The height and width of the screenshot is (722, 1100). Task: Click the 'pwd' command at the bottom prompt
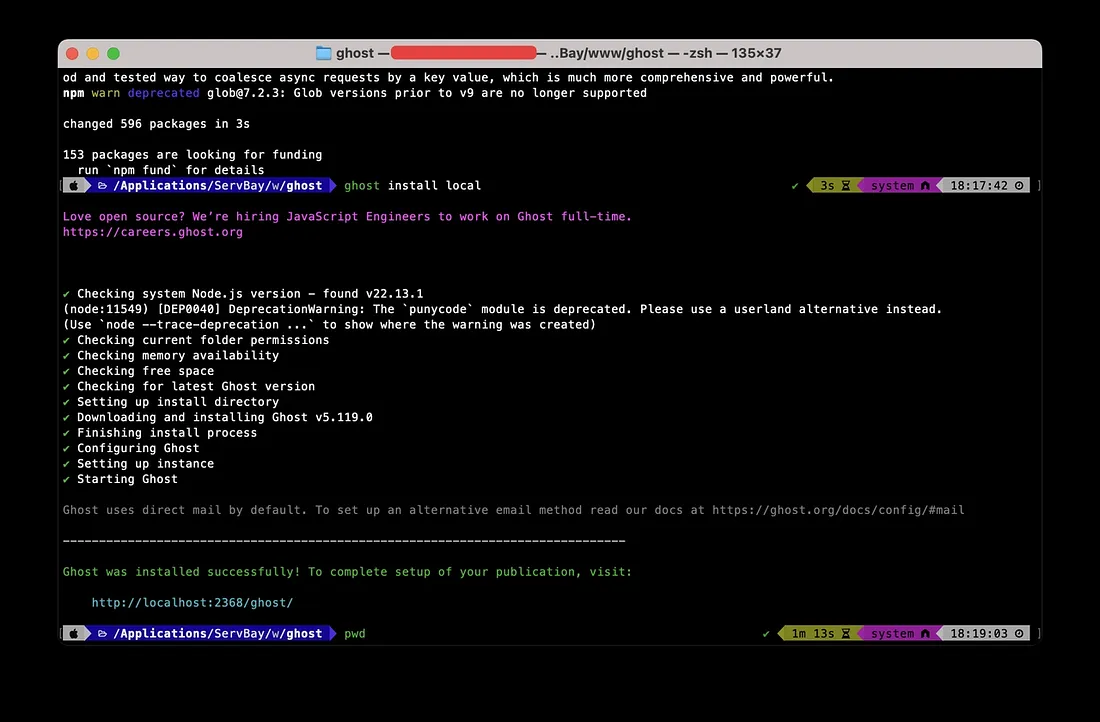click(x=355, y=634)
